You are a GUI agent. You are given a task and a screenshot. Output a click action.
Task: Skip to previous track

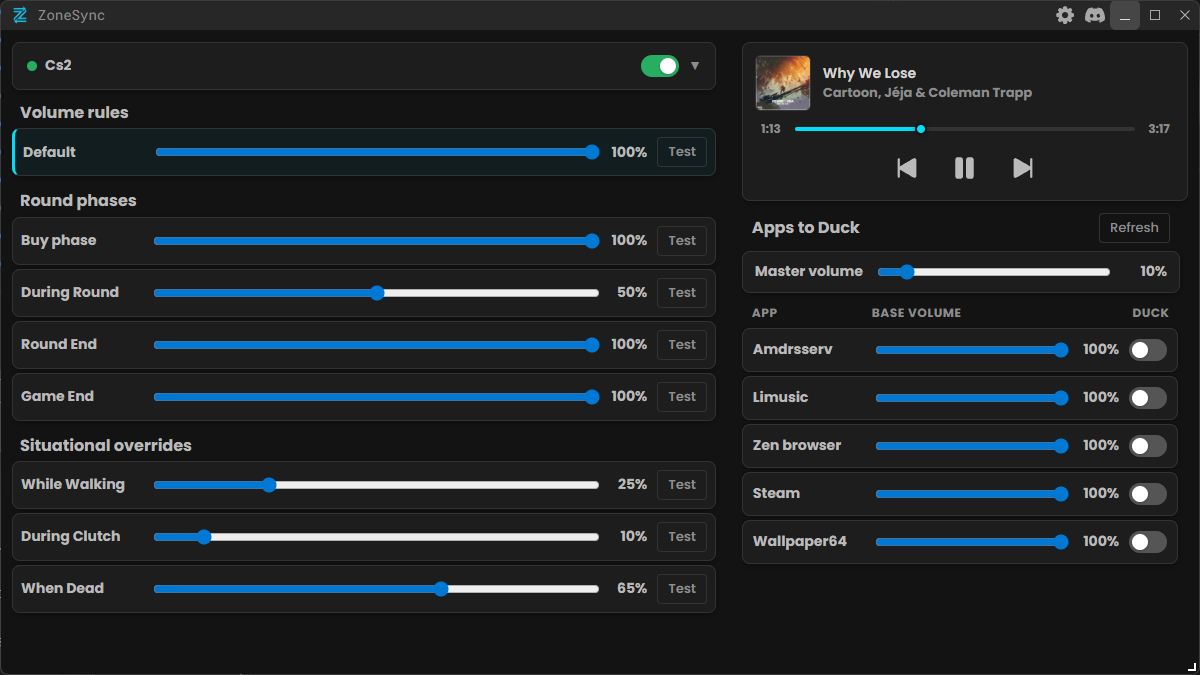(907, 168)
